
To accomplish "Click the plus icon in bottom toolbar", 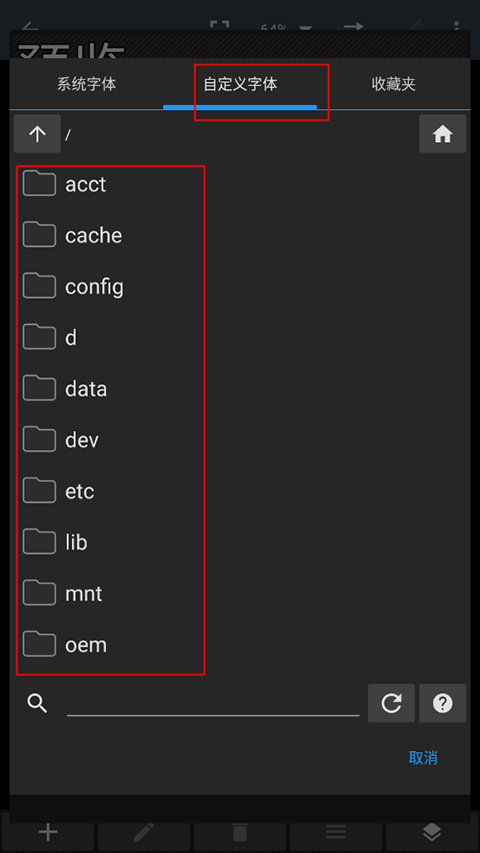I will pyautogui.click(x=48, y=832).
